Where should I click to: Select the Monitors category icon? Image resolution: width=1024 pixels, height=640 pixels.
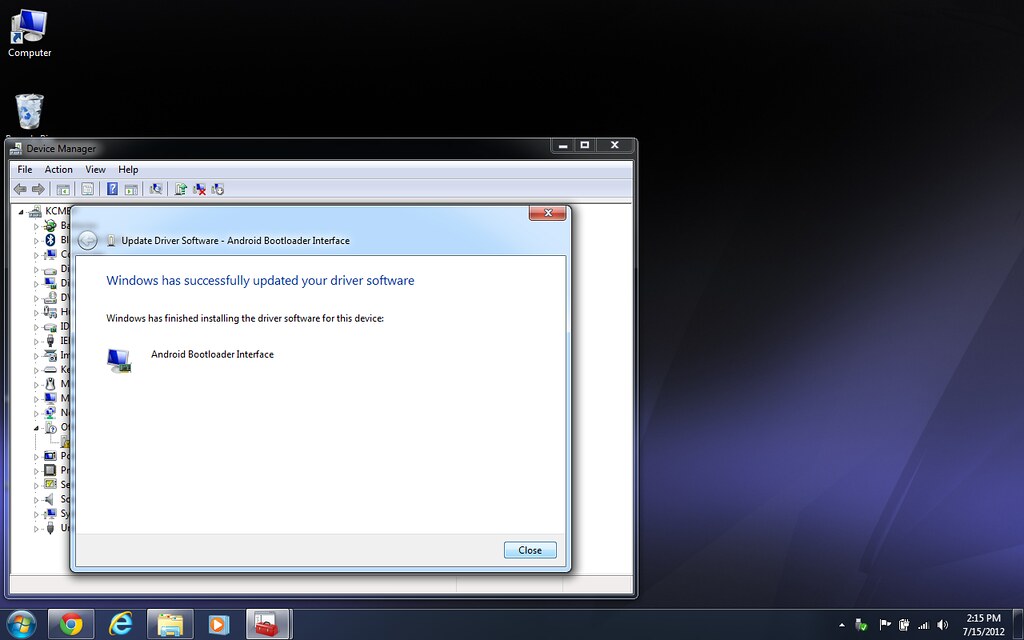[50, 398]
